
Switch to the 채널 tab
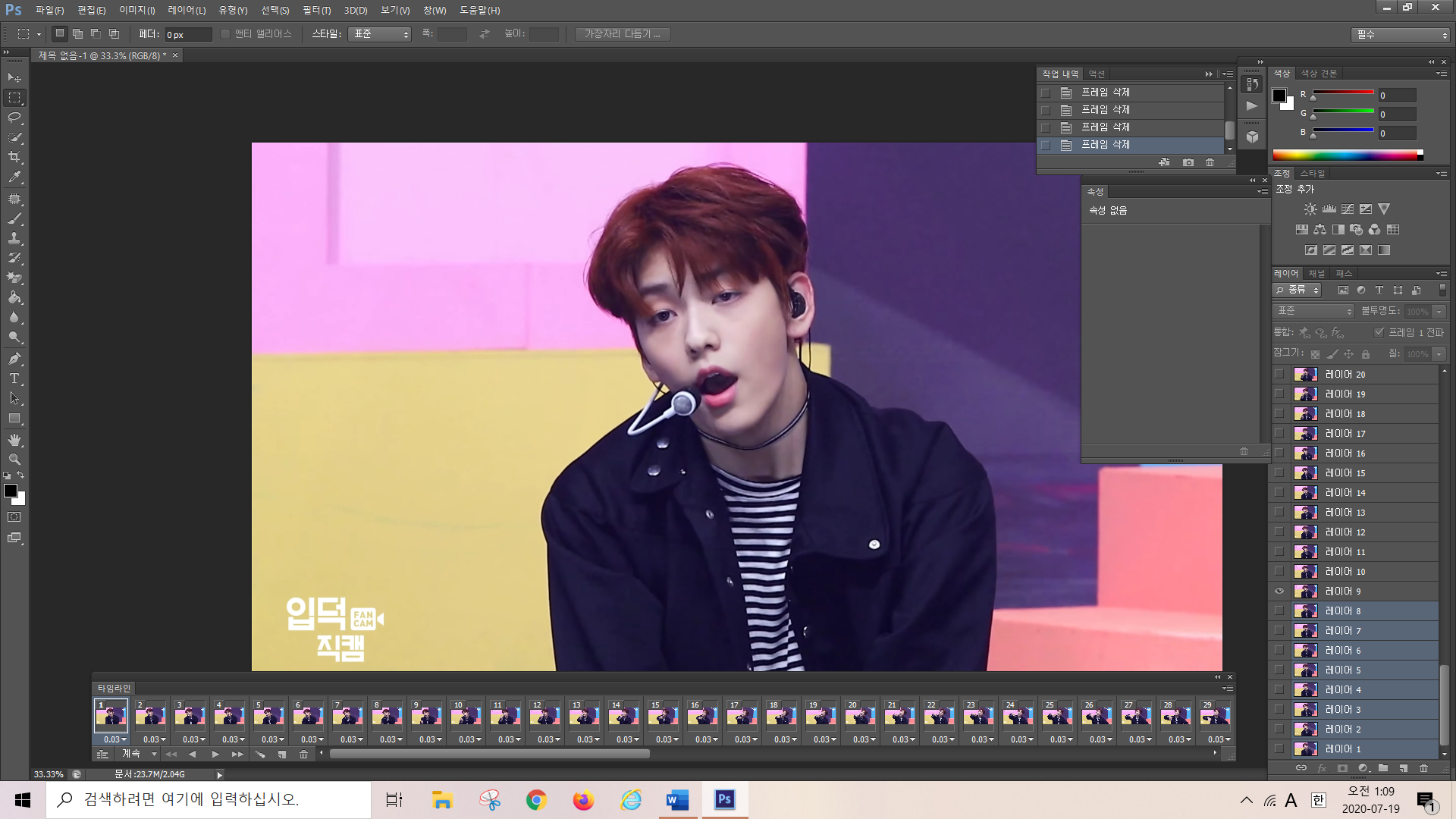coord(1316,273)
